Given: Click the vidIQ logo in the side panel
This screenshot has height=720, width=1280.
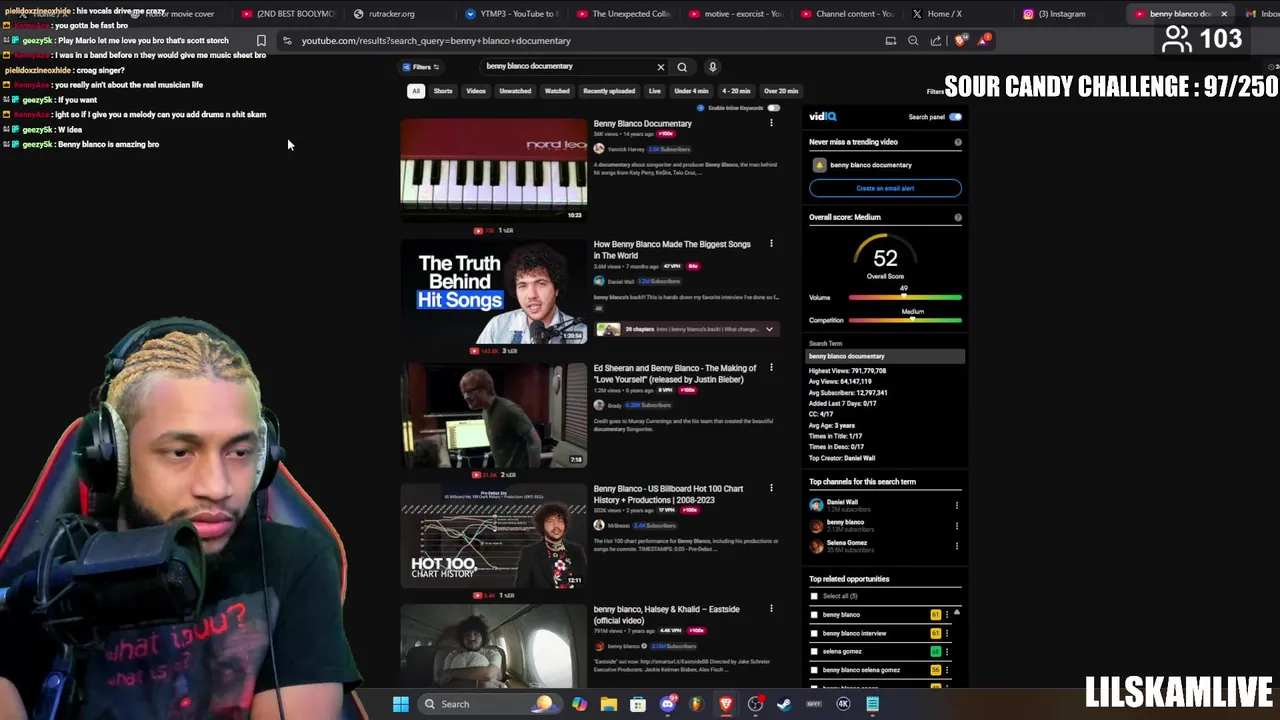Looking at the screenshot, I should coord(823,116).
